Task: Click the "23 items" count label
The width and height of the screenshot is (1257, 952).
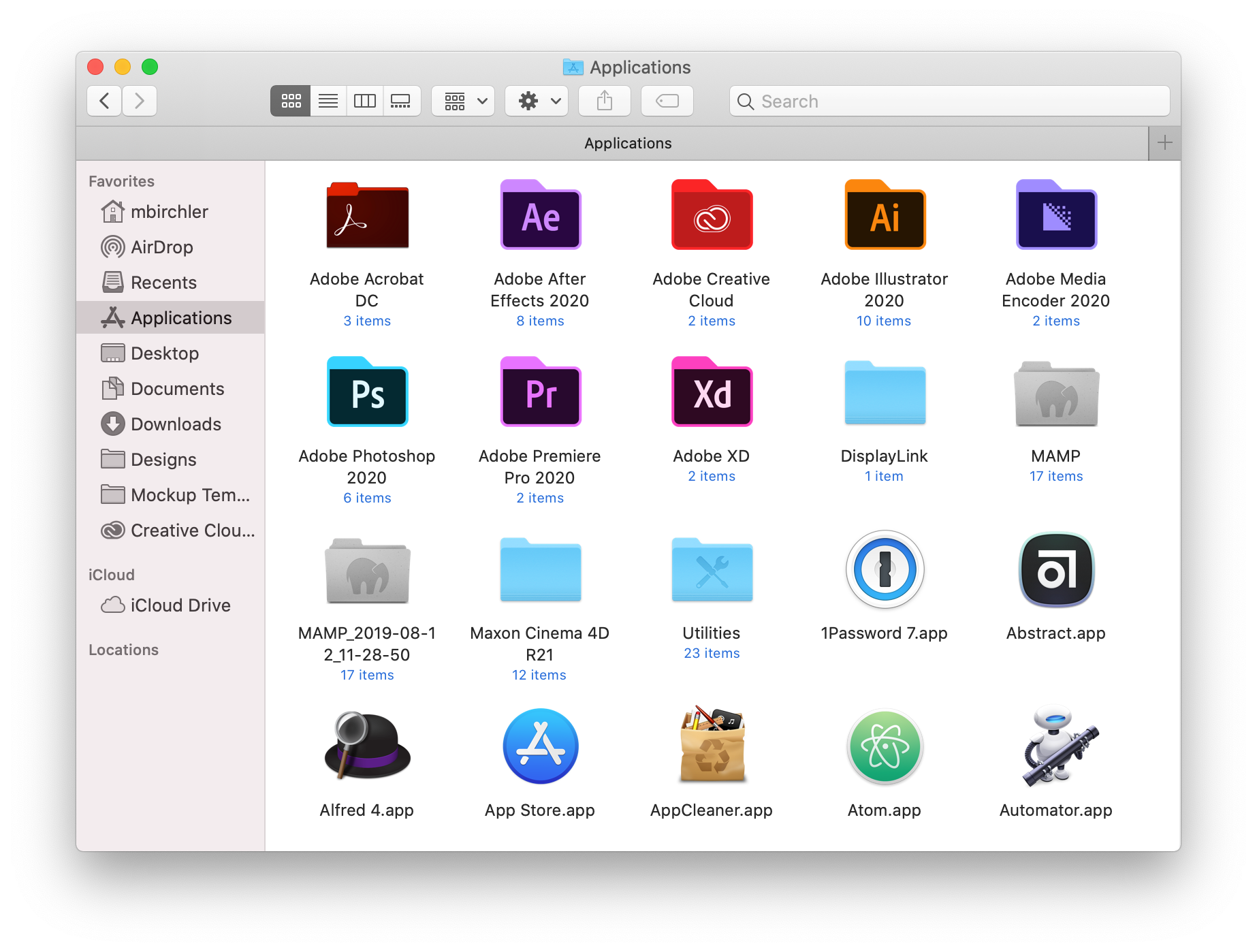Action: coord(712,654)
